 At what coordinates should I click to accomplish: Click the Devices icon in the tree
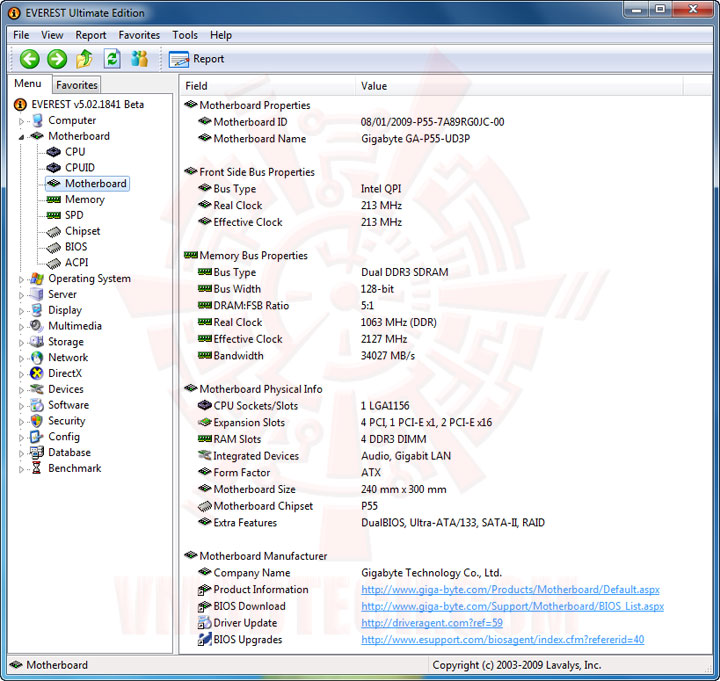point(37,389)
